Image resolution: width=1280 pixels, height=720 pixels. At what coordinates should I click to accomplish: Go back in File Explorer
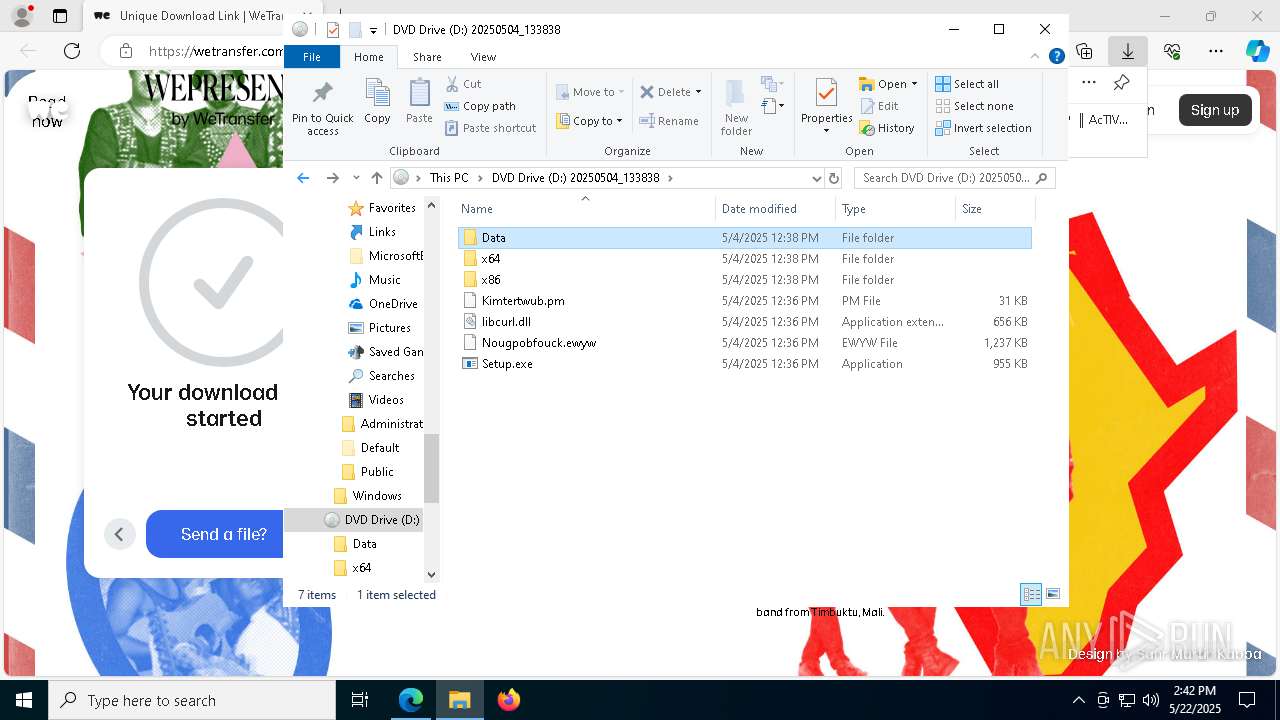coord(303,178)
